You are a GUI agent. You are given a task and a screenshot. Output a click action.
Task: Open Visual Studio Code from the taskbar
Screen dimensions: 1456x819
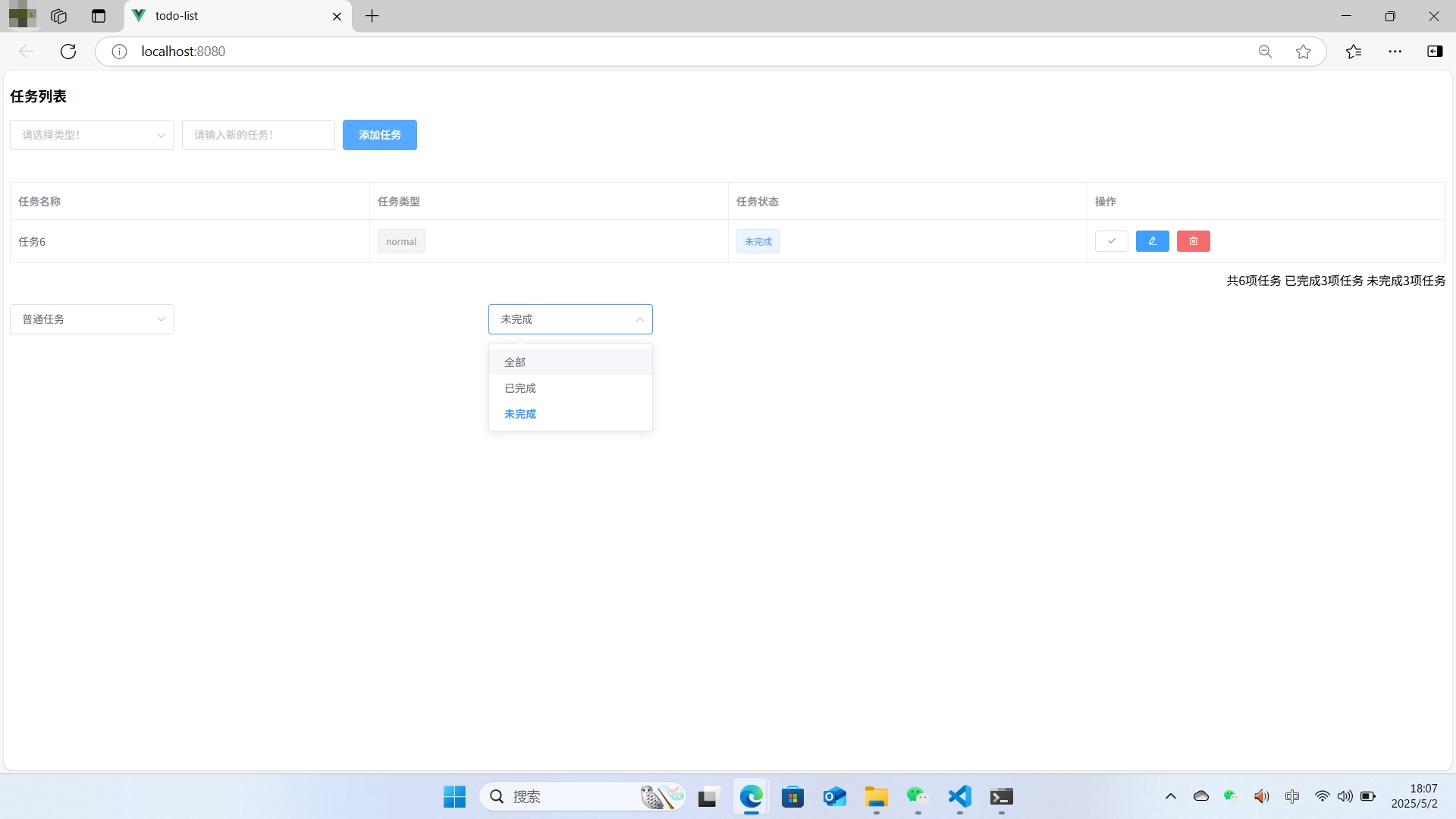[959, 796]
